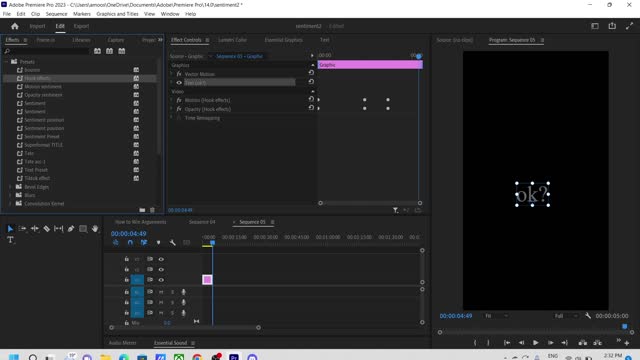Open Timeline Display Settings wrench
The height and width of the screenshot is (360, 640).
(173, 242)
